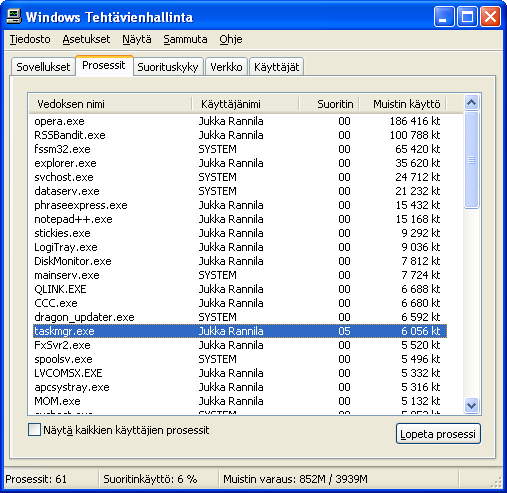Image resolution: width=507 pixels, height=493 pixels.
Task: Select the apcsystray.exe process
Action: click(240, 387)
